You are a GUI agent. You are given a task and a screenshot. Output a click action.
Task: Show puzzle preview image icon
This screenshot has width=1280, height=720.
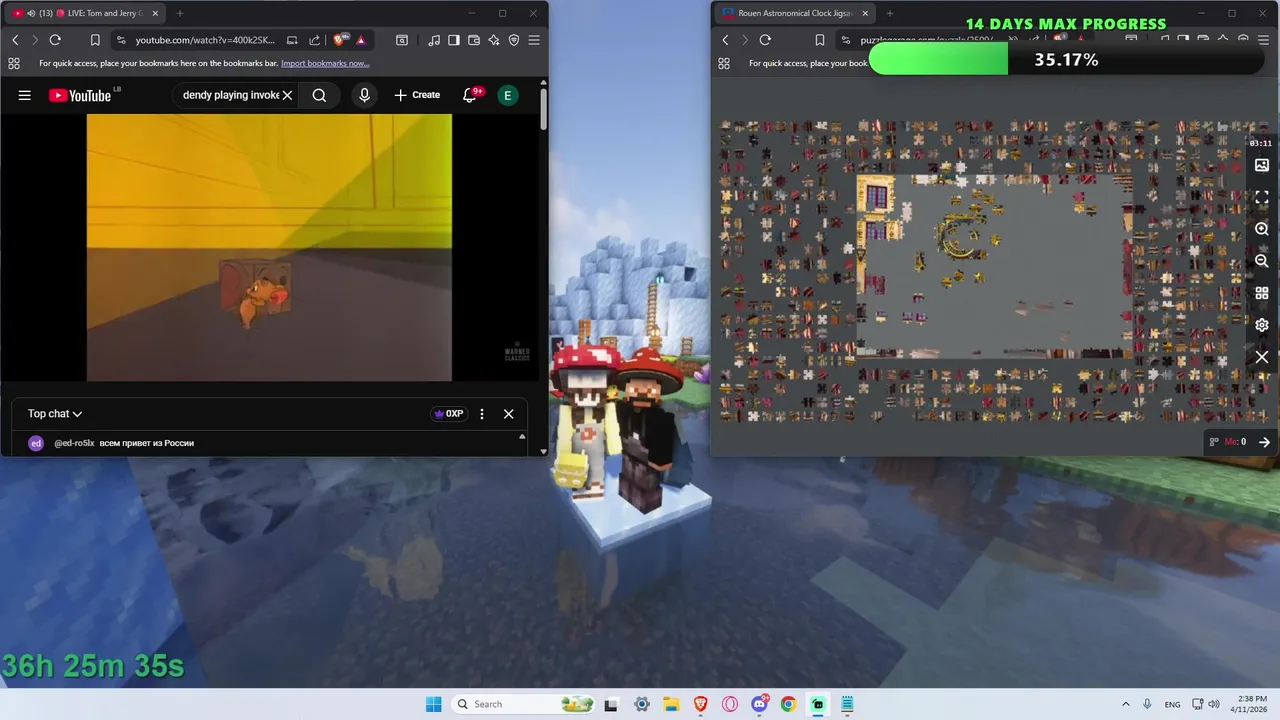pos(1262,165)
